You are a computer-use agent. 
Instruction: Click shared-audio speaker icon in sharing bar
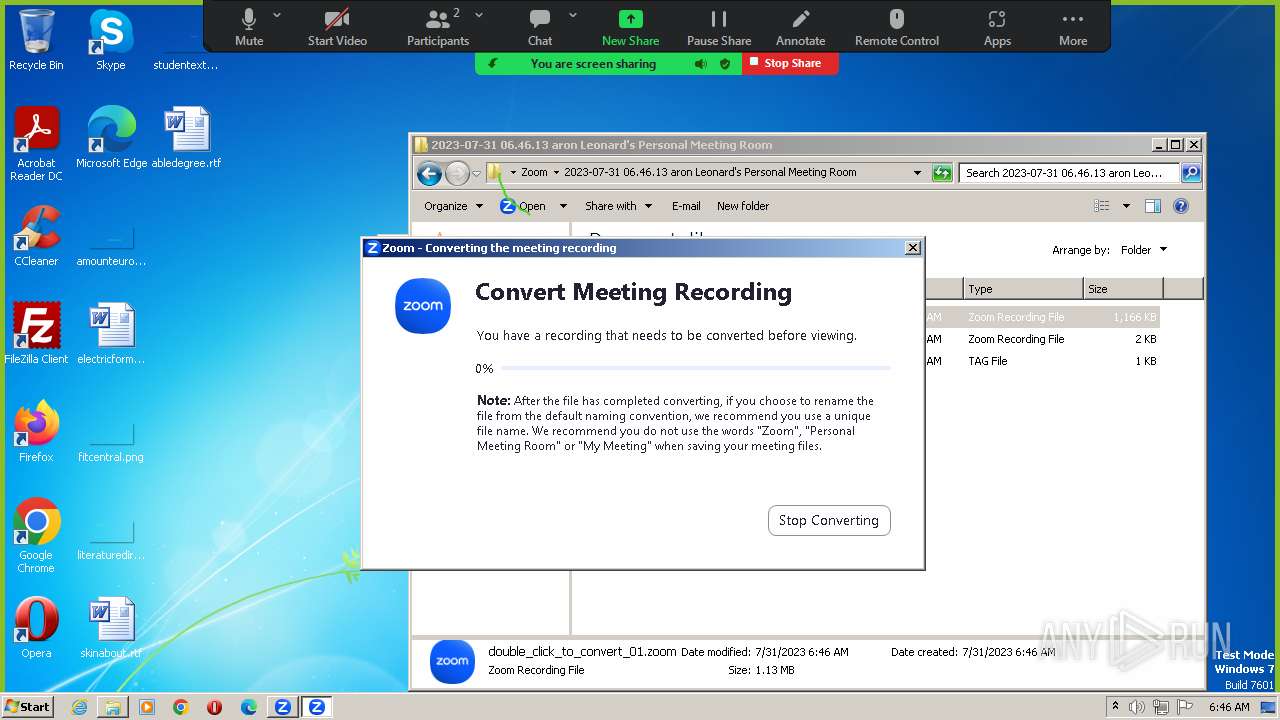701,64
